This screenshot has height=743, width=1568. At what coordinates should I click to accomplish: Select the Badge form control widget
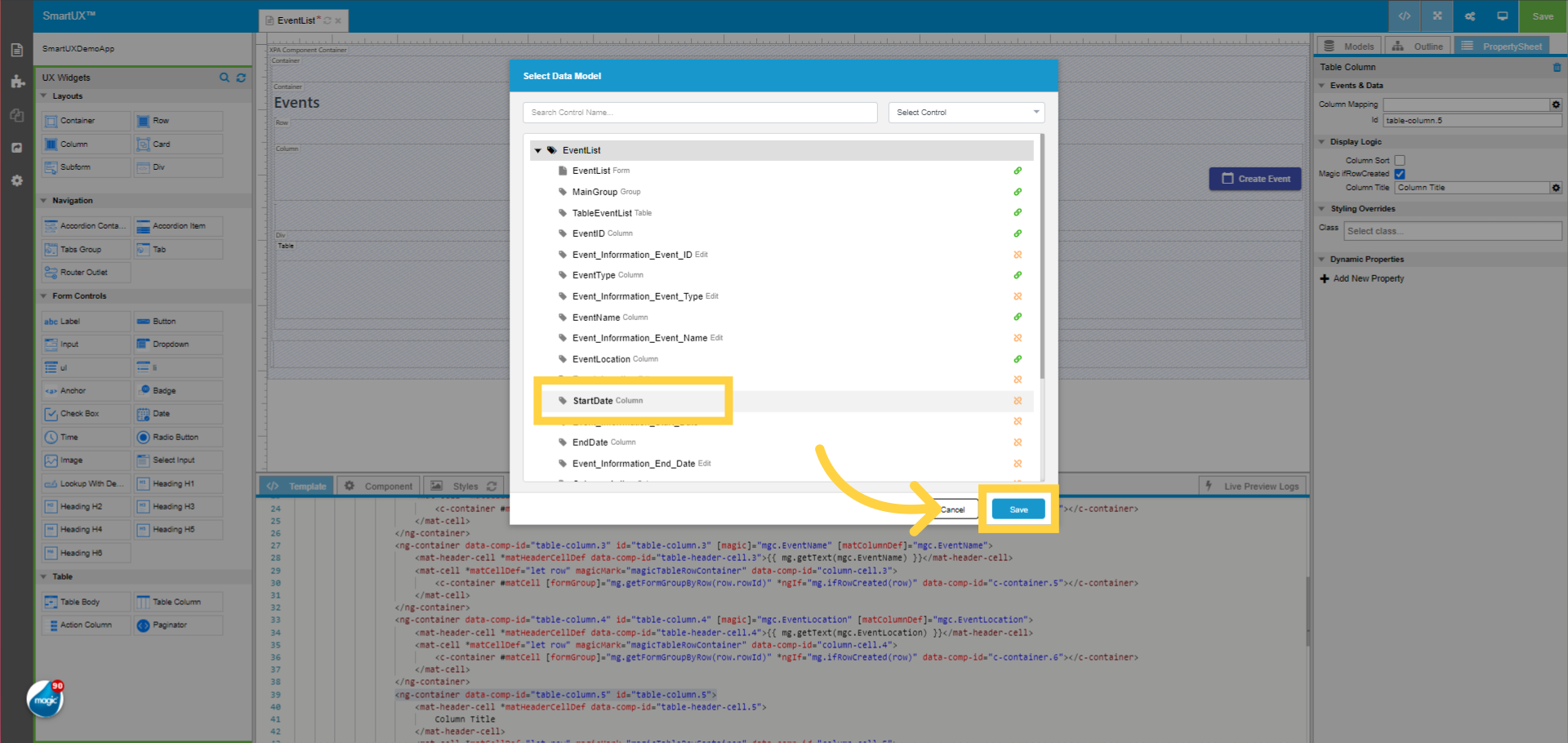click(x=178, y=391)
